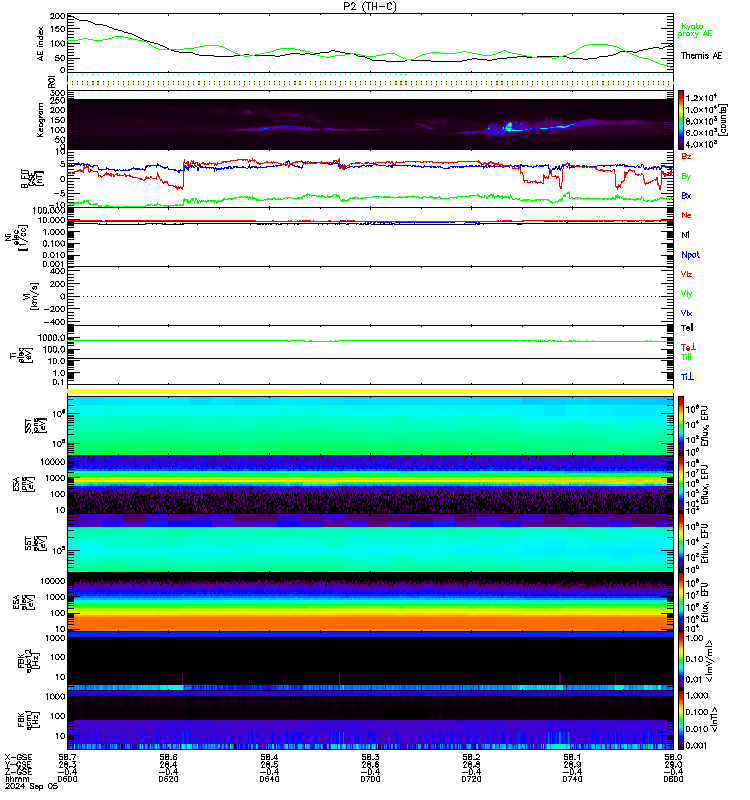Click the SST electrons Eflux colorbar

pyautogui.click(x=681, y=543)
